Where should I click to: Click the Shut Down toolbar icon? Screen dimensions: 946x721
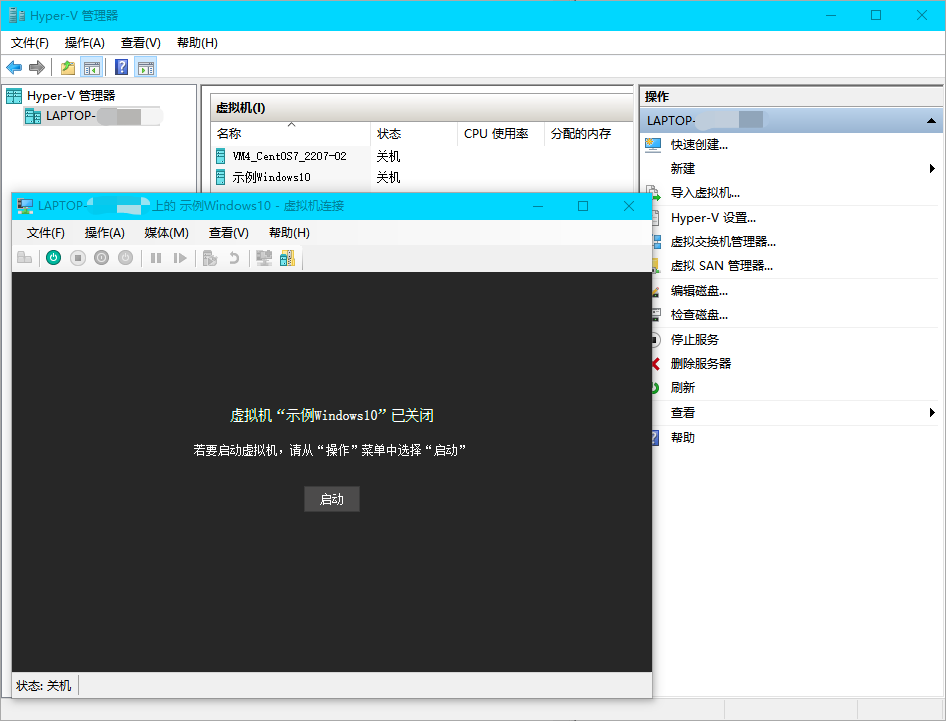pyautogui.click(x=101, y=258)
